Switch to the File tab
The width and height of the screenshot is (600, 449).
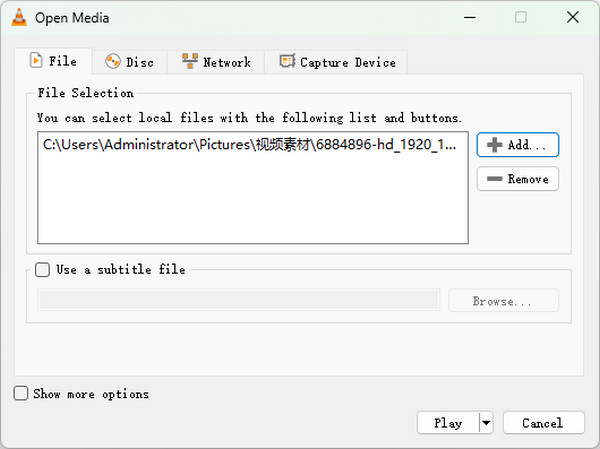click(53, 61)
